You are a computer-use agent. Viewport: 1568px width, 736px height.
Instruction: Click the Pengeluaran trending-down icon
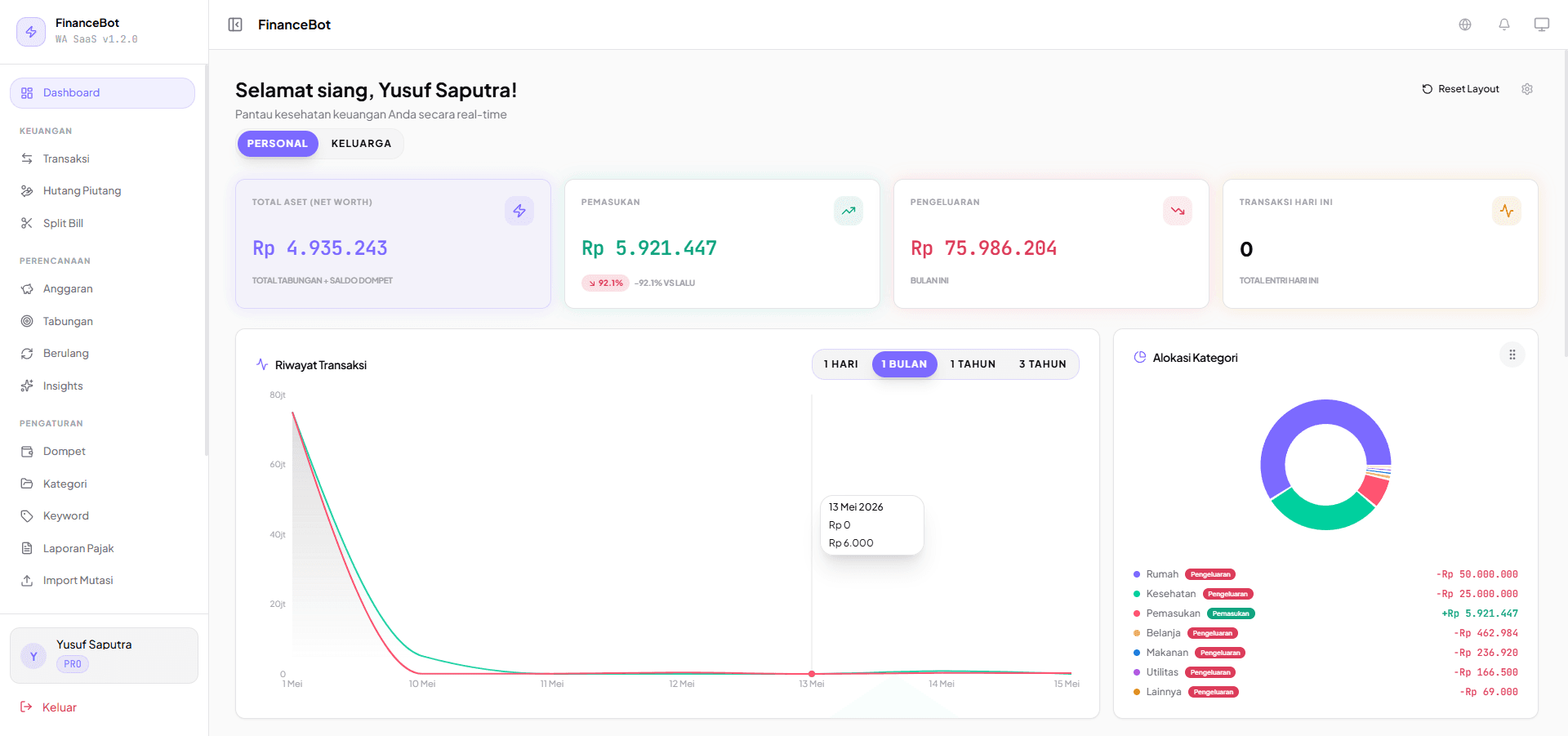point(1178,211)
